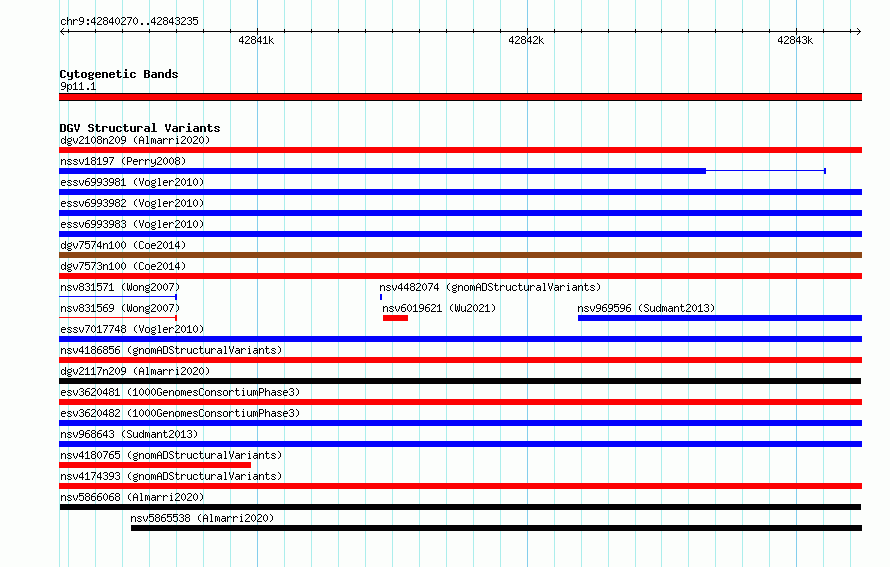Click the tiny blue nsv4482074 marker
The height and width of the screenshot is (567, 890).
(381, 297)
